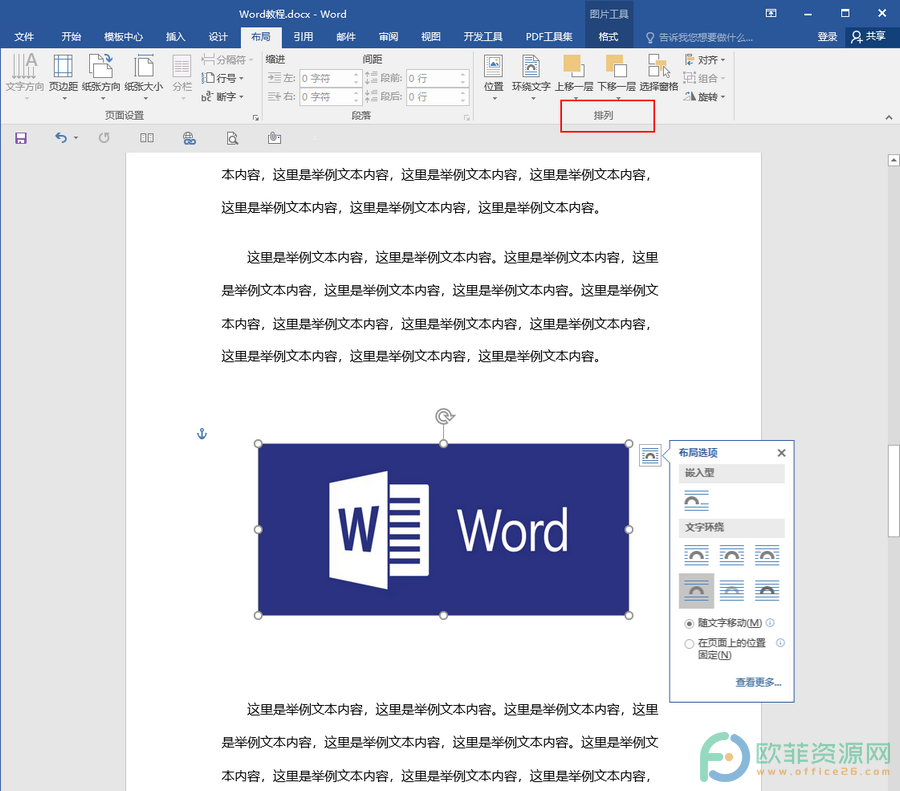
Task: Open the File (文件) tab
Action: pos(24,37)
